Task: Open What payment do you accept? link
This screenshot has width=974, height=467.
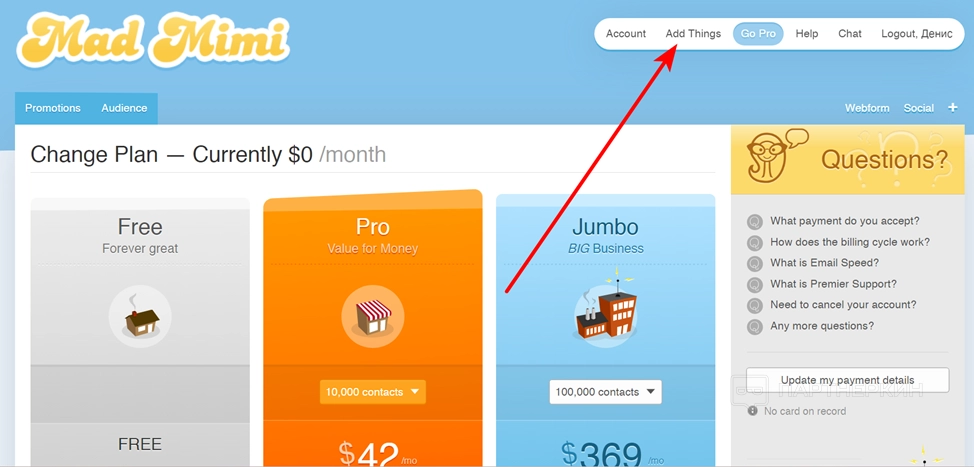Action: point(845,221)
